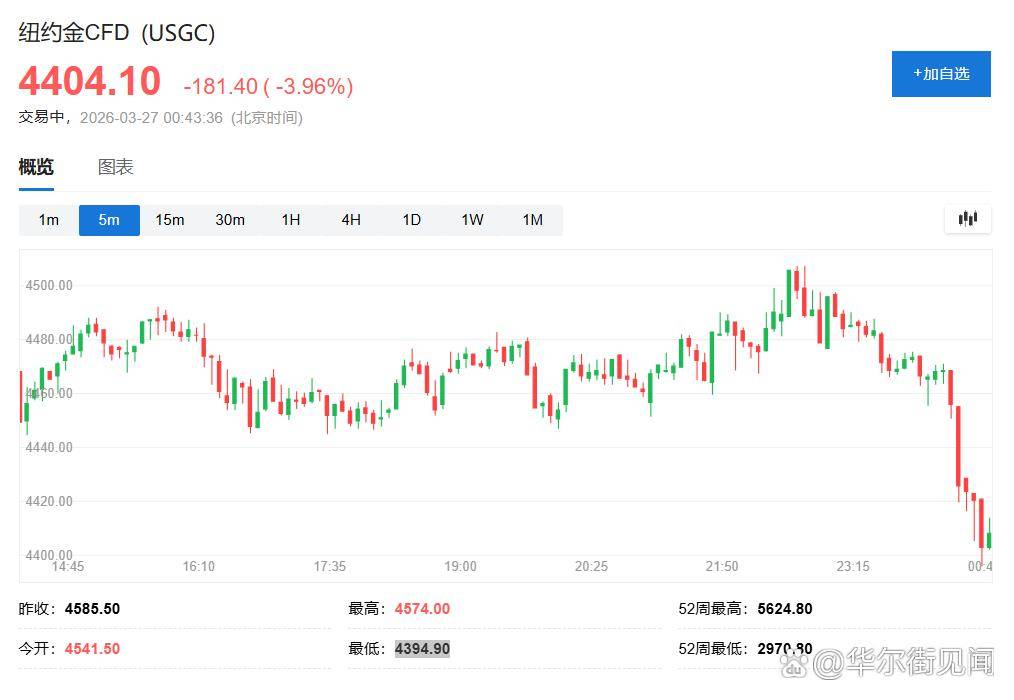Image resolution: width=1014 pixels, height=700 pixels.
Task: Click the 加自选 add-to-watchlist button
Action: [x=940, y=74]
